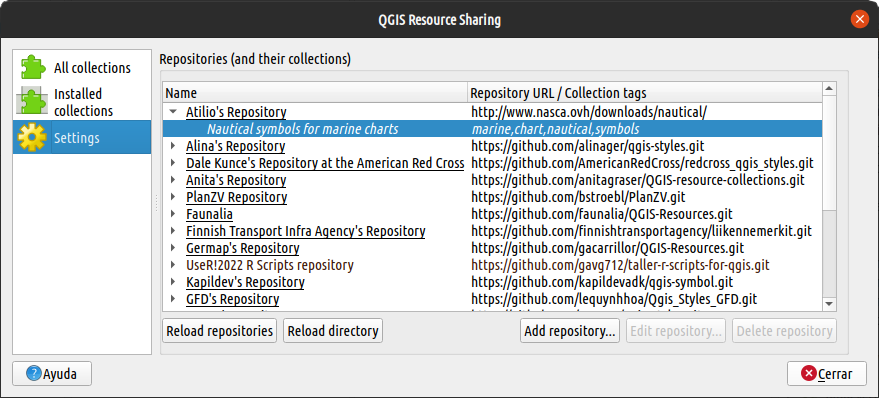Image resolution: width=879 pixels, height=398 pixels.
Task: Click the All collections puzzle icon
Action: point(33,67)
